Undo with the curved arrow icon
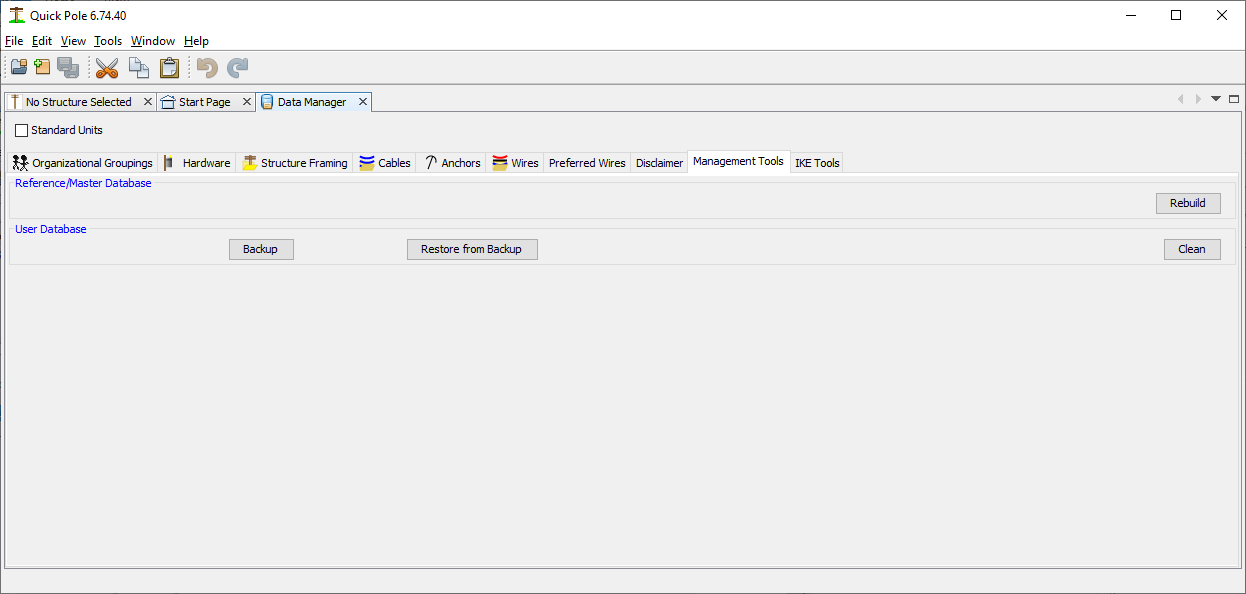 [207, 68]
